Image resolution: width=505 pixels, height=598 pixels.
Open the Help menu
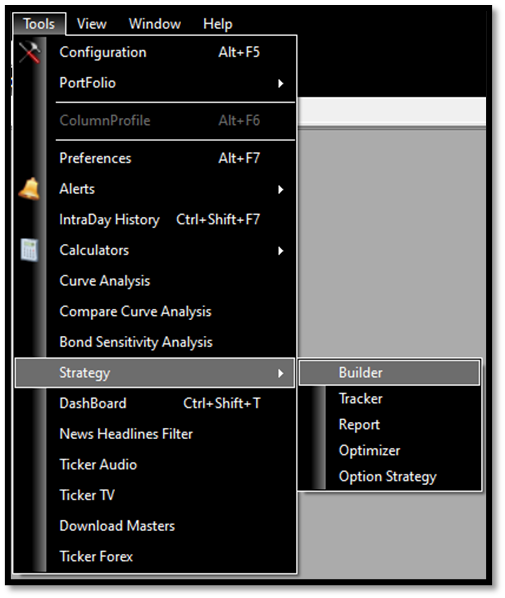click(x=217, y=24)
